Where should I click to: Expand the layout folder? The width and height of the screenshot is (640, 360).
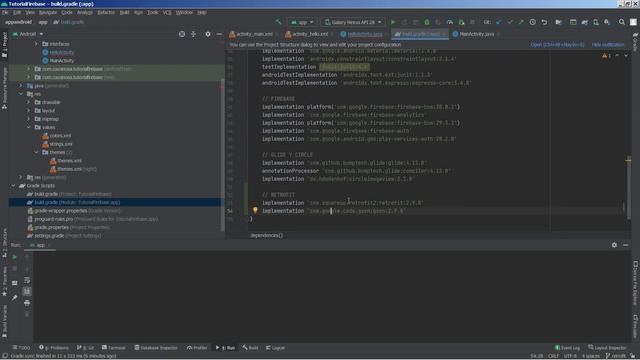[x=29, y=111]
